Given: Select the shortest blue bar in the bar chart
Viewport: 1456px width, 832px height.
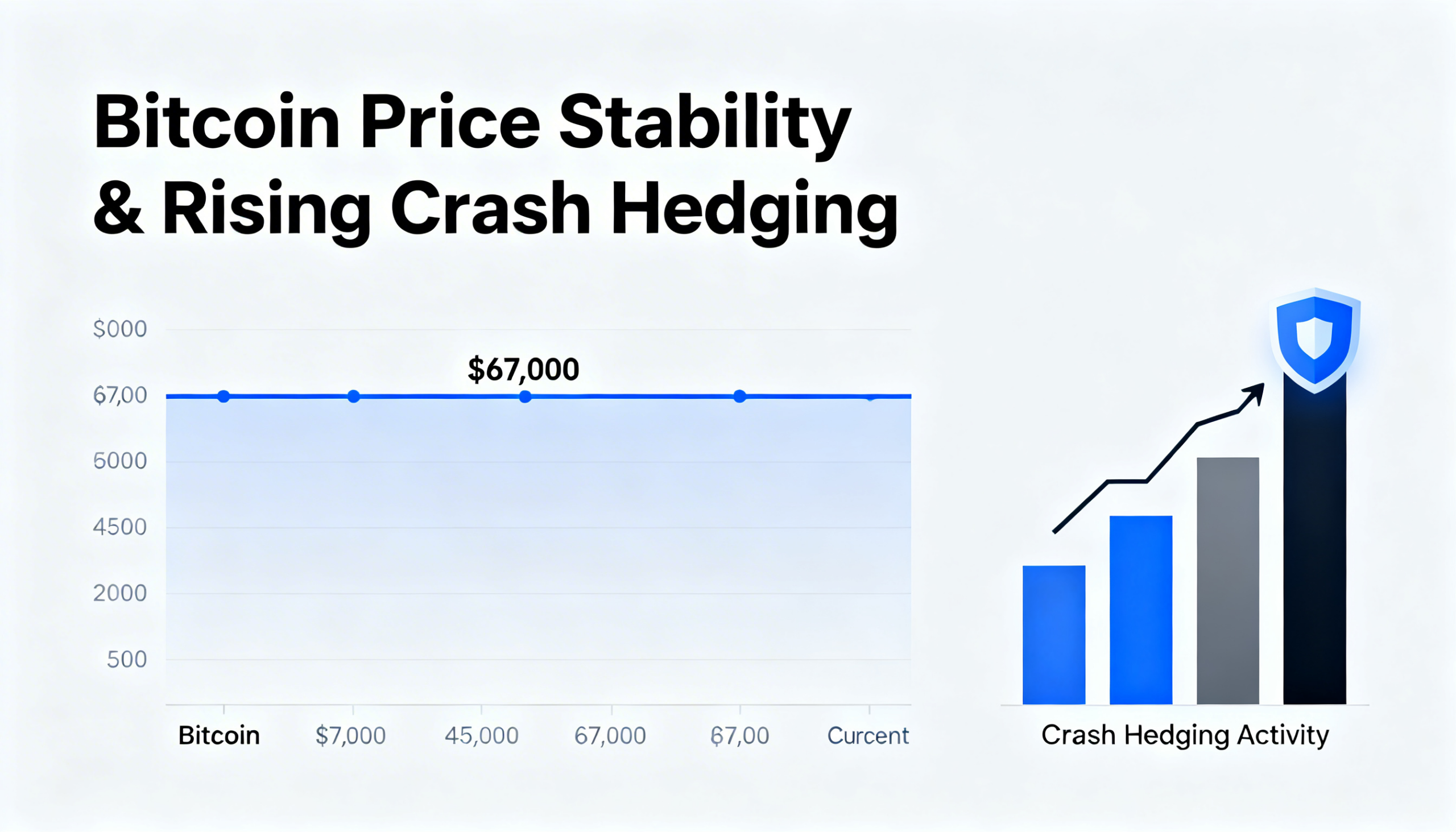Looking at the screenshot, I should tap(1053, 634).
